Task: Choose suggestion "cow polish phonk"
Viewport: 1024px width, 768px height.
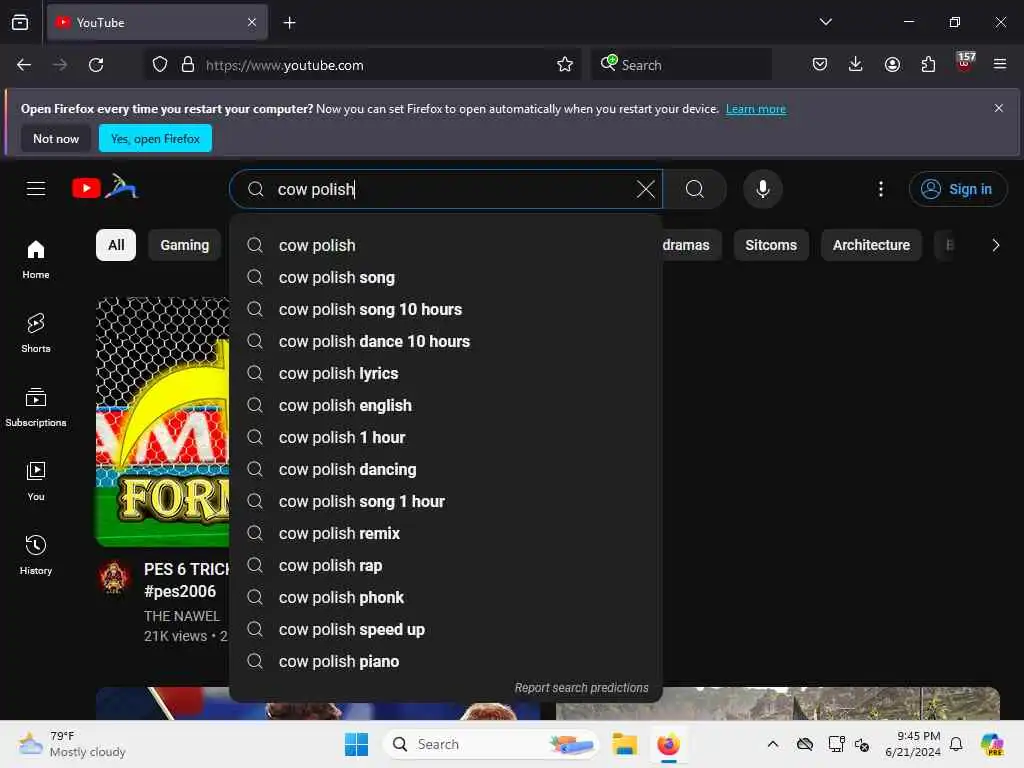Action: pos(446,598)
